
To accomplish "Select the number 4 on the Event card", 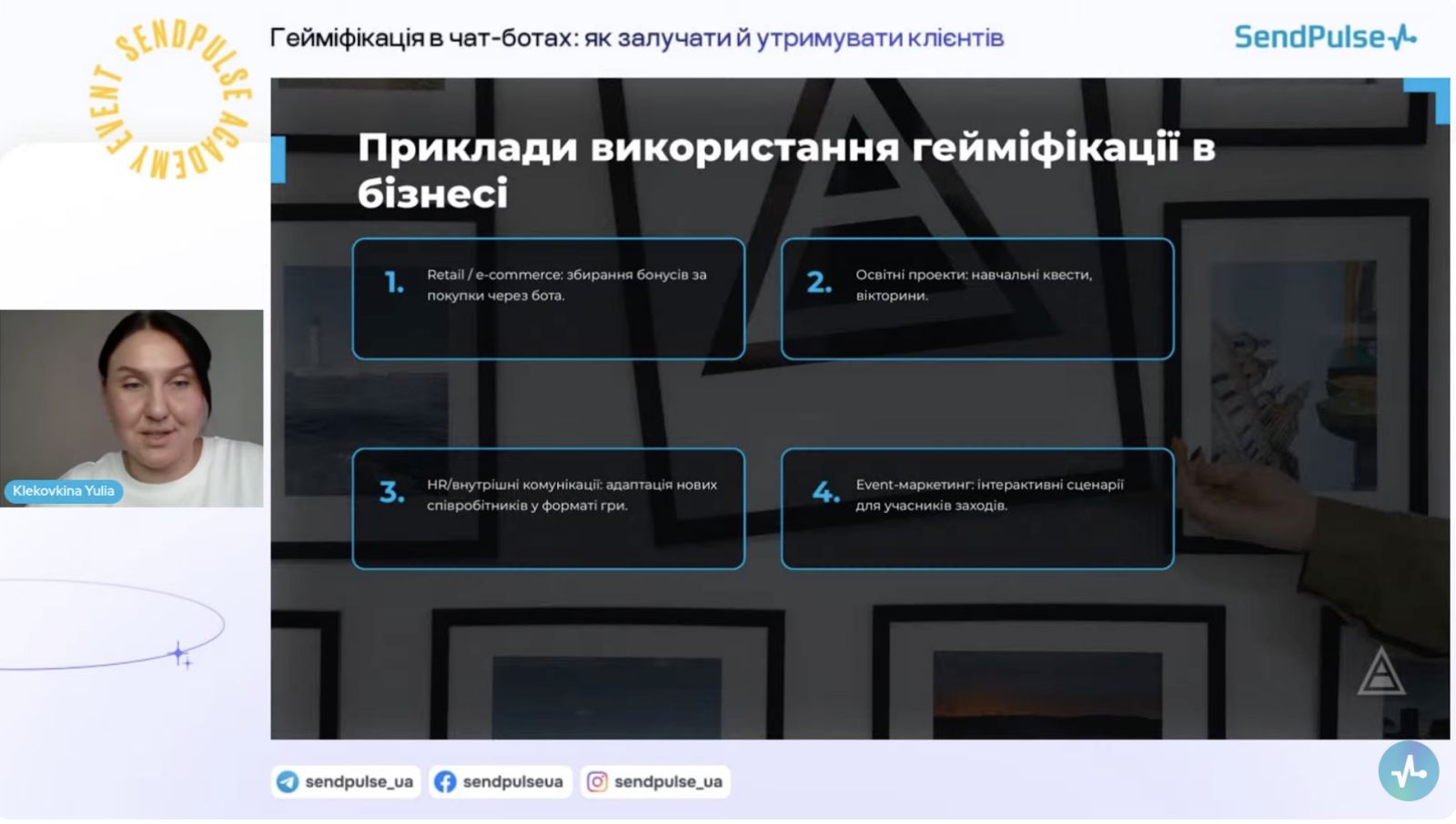I will pos(825,492).
